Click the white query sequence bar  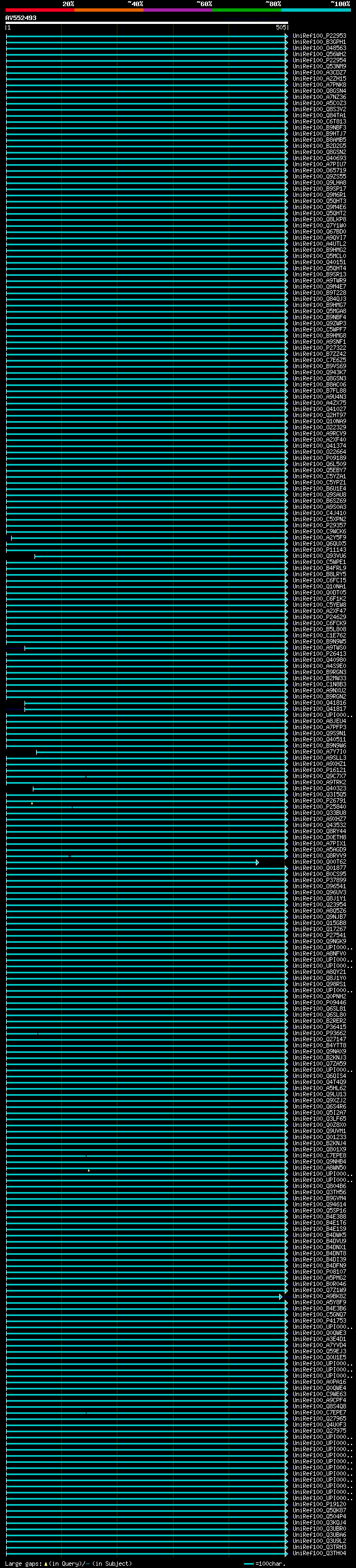[147, 23]
